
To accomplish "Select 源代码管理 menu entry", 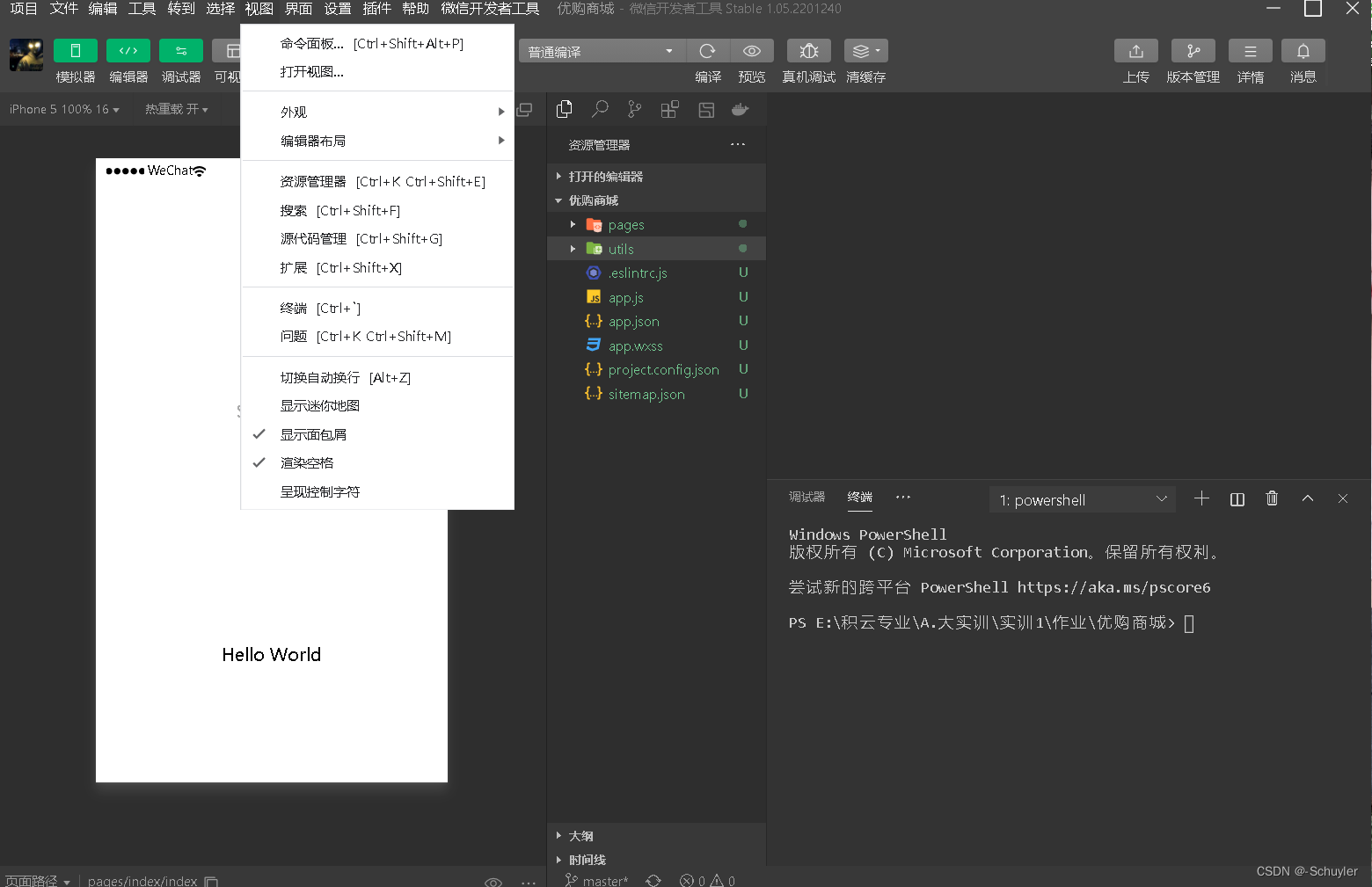I will click(377, 238).
